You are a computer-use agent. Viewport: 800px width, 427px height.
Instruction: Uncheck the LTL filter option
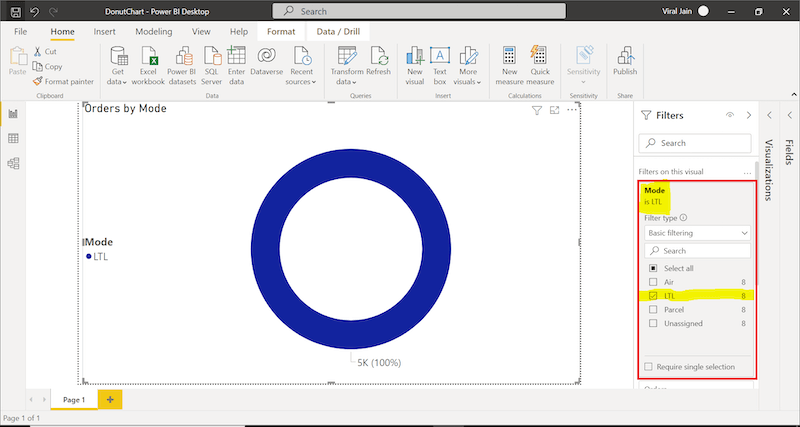(x=653, y=296)
